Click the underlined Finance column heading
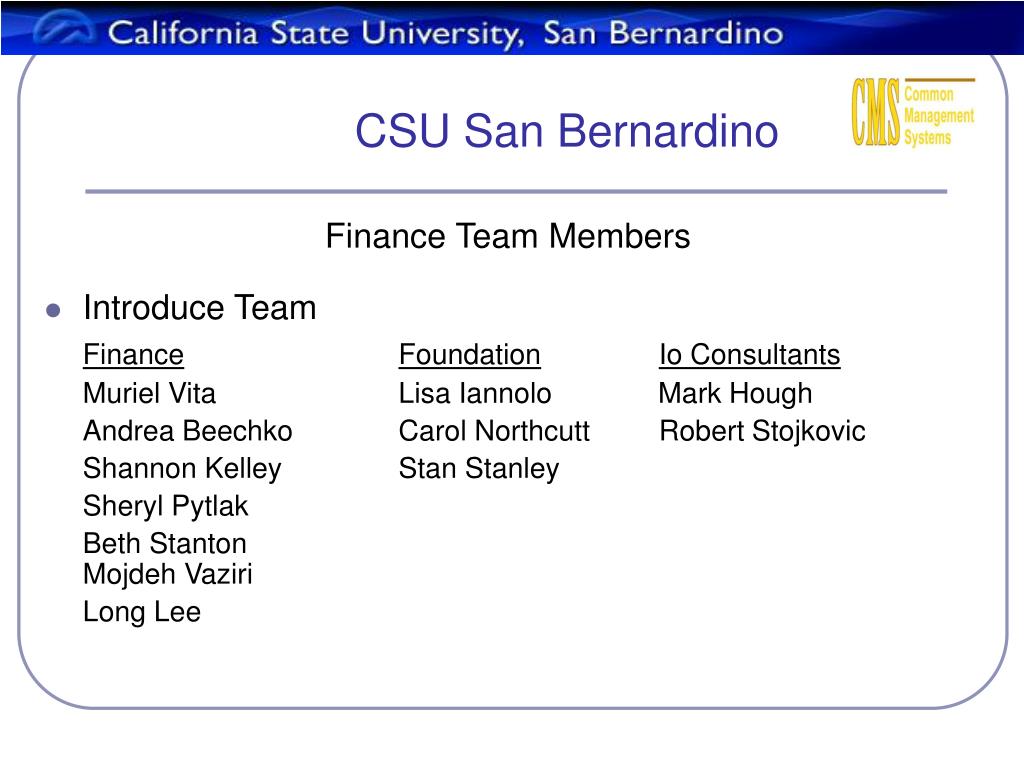 point(133,355)
